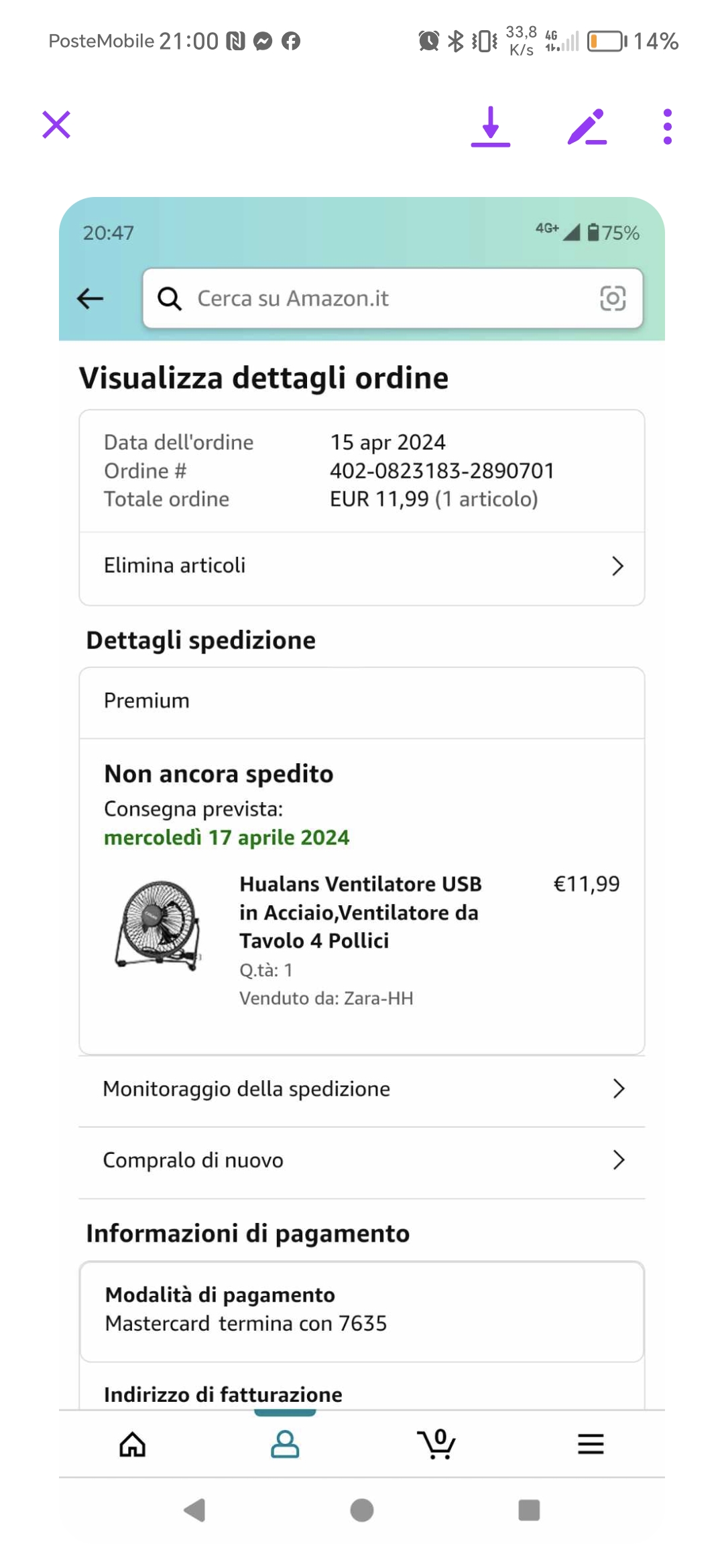
Task: Tap the camera scan icon in search
Action: [x=612, y=299]
